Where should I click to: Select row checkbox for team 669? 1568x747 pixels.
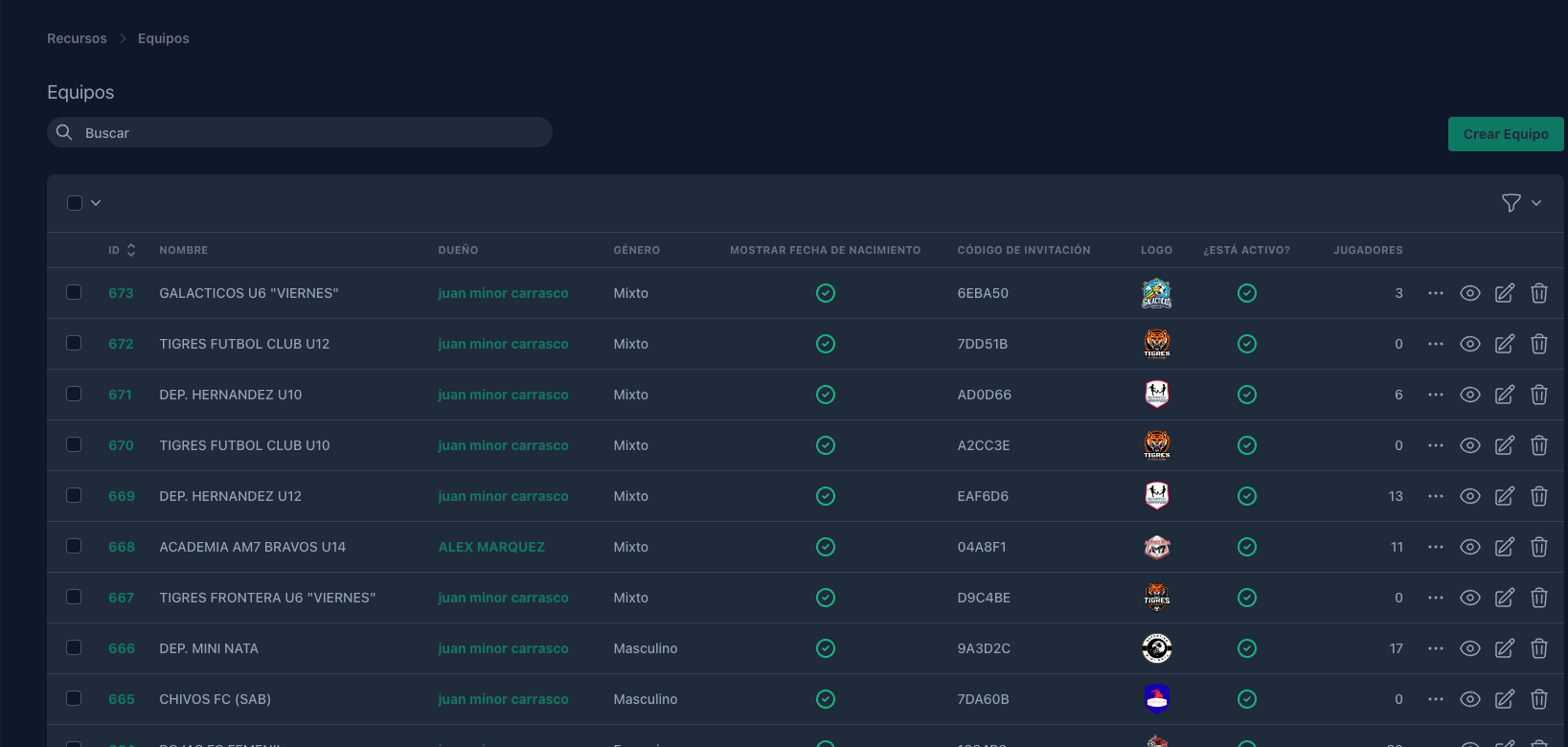coord(74,495)
